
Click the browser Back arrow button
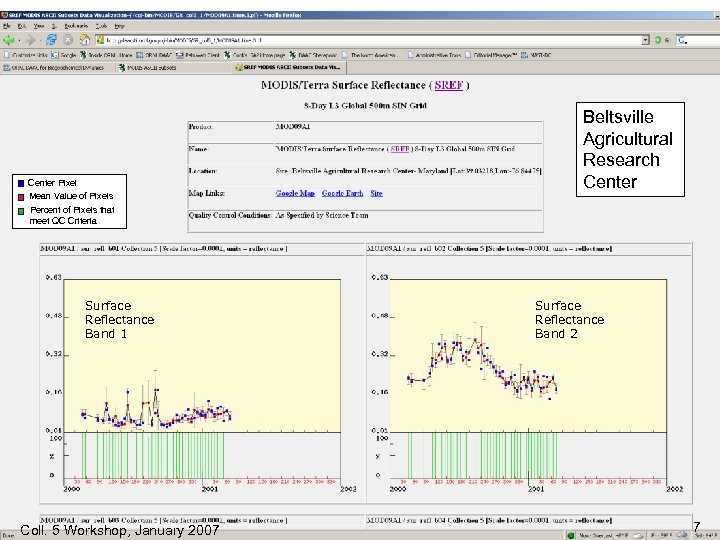point(9,41)
